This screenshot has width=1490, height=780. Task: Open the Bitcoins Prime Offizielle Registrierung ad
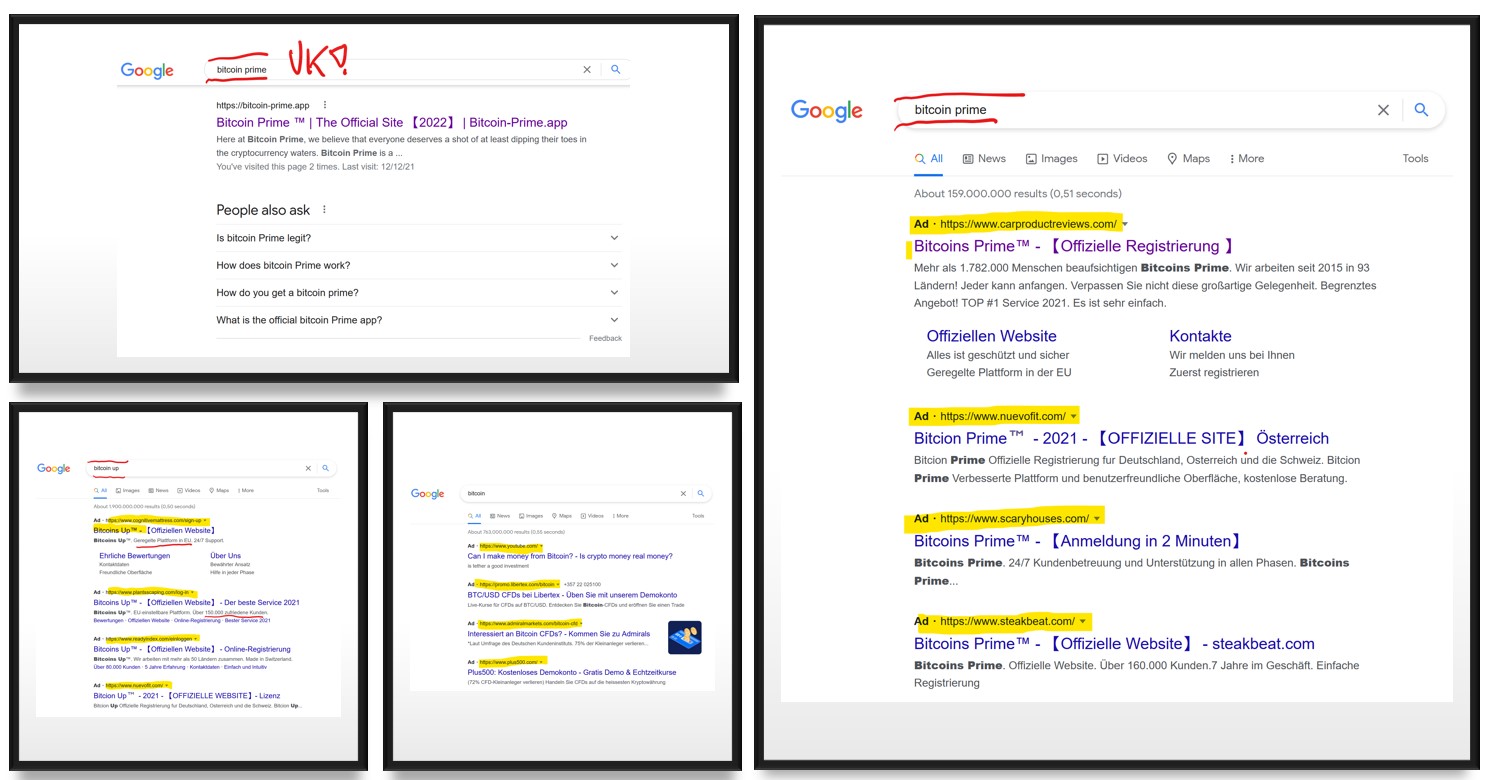1074,246
